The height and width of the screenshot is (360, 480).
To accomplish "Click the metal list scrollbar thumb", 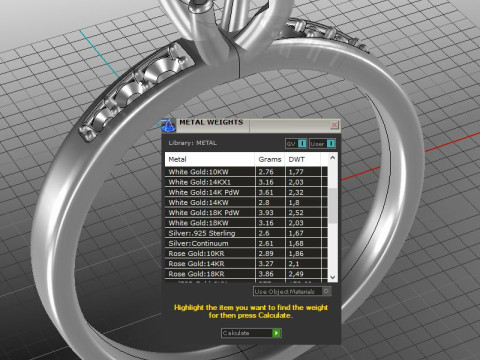I will [332, 206].
